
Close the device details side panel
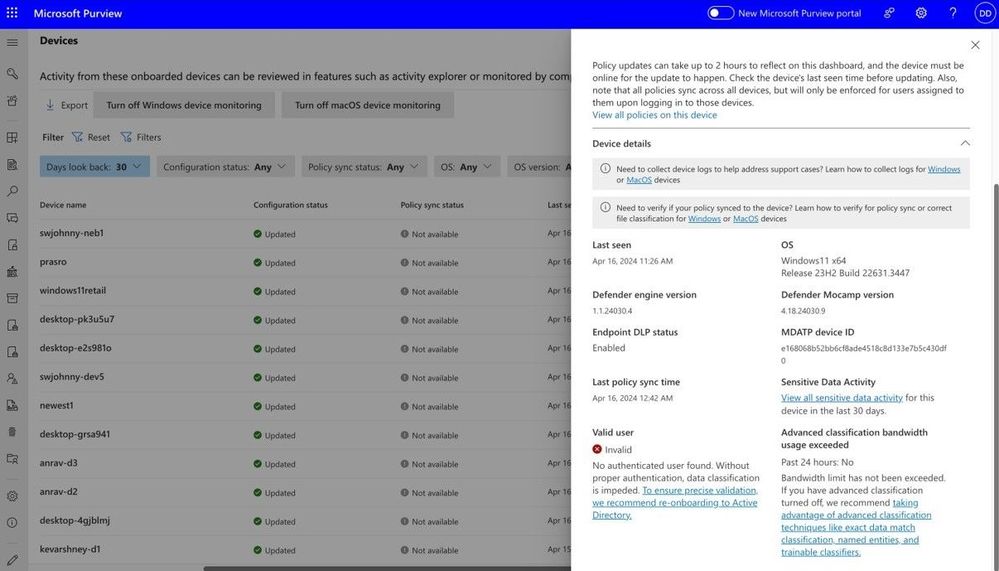(x=975, y=45)
